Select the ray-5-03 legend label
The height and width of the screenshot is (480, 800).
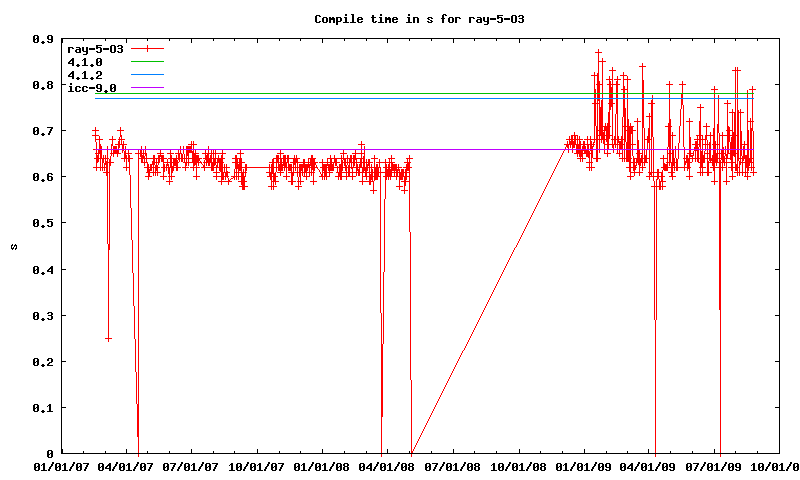click(x=95, y=49)
